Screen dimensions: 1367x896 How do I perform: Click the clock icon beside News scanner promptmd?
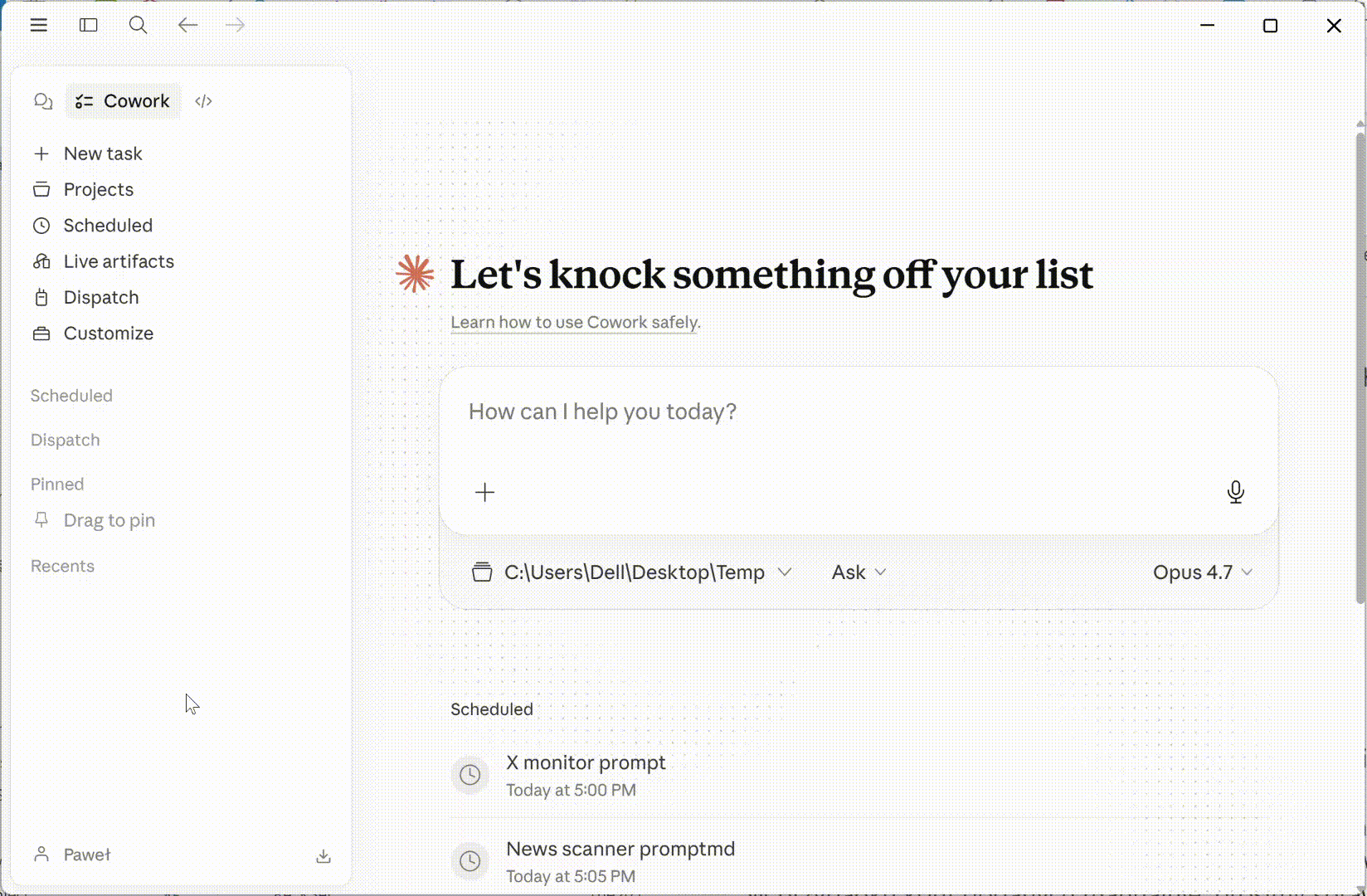469,861
